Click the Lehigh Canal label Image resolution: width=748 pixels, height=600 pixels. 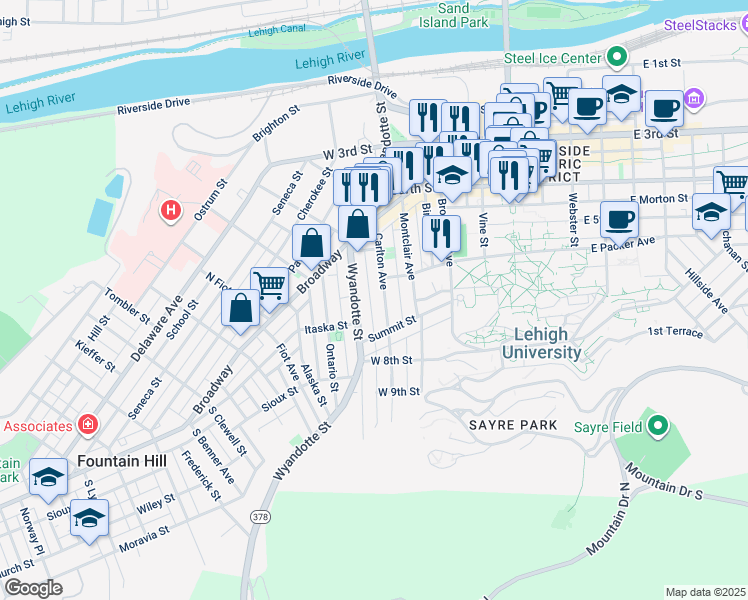pos(277,31)
